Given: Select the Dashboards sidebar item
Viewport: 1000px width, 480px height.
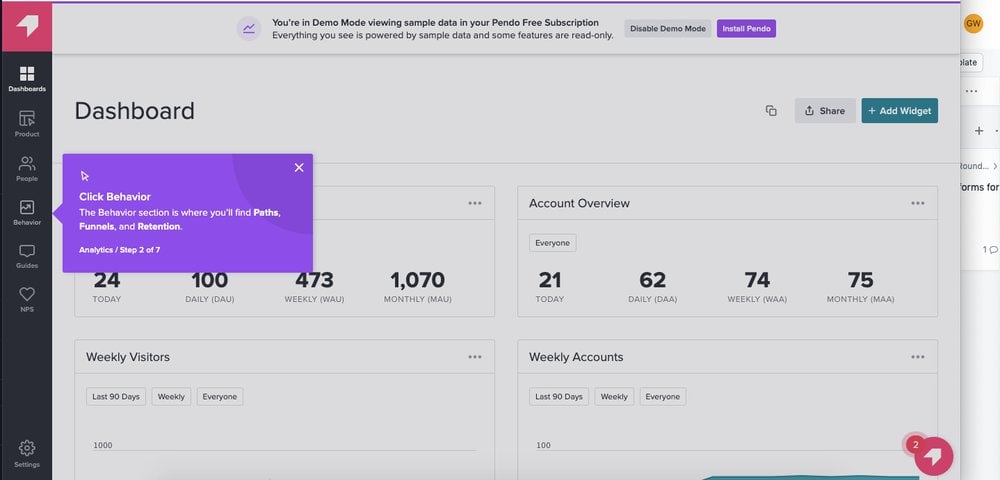Looking at the screenshot, I should point(27,78).
